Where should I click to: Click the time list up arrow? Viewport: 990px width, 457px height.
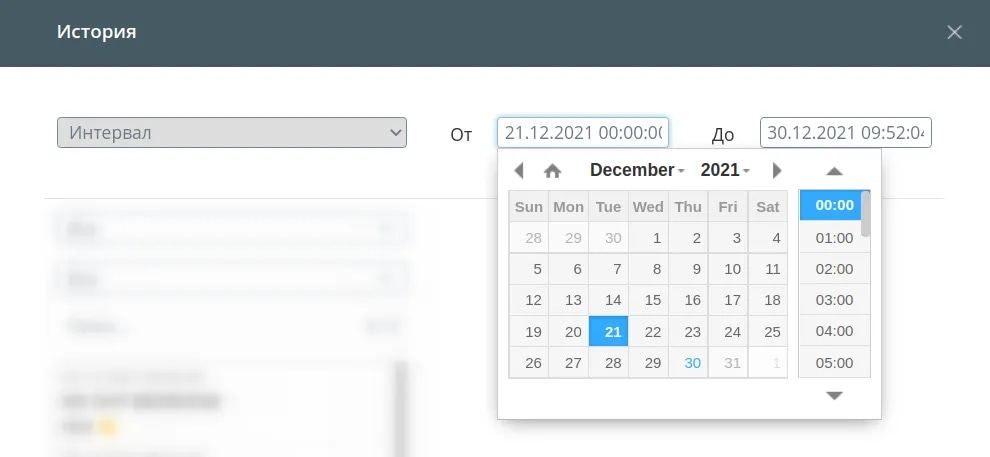834,171
